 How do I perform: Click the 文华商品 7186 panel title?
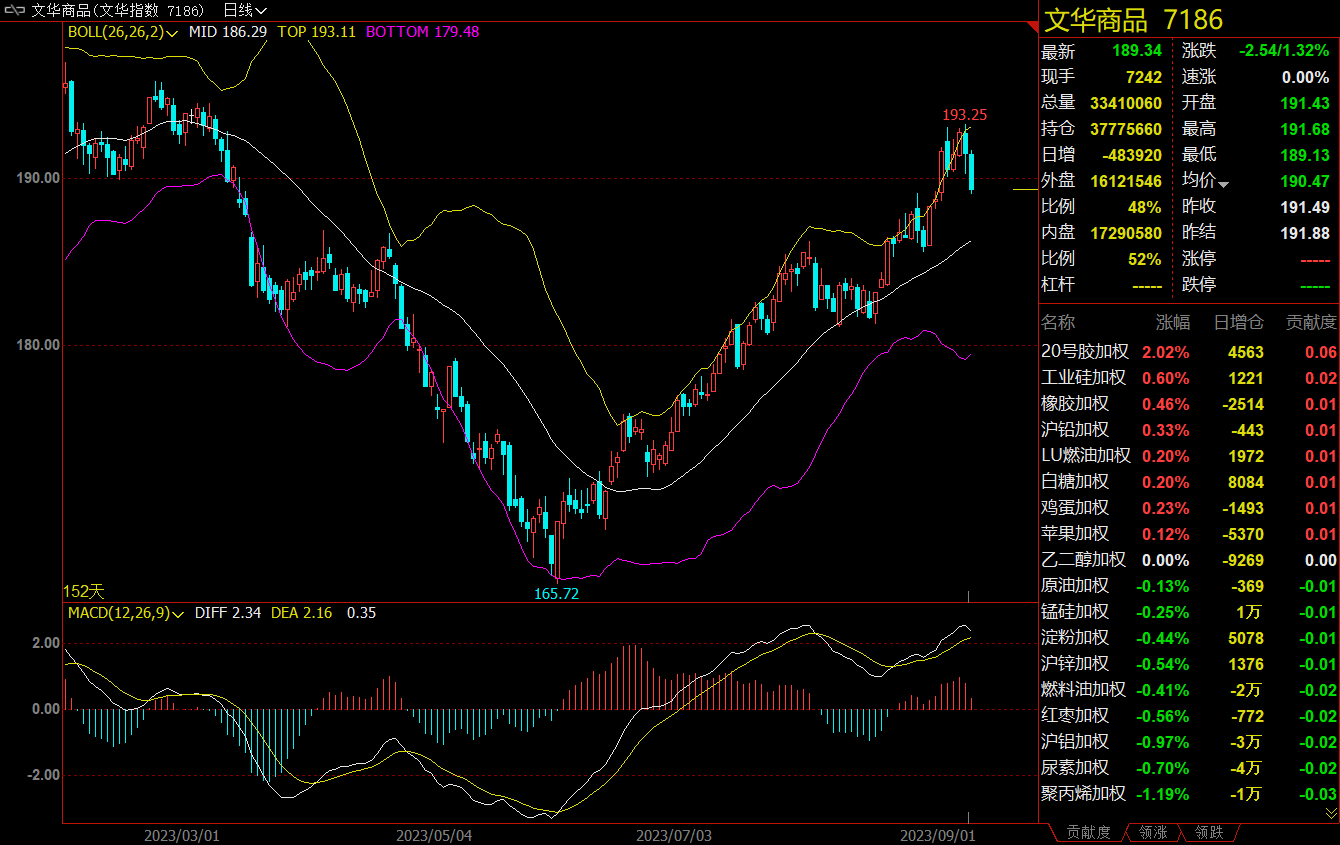point(1133,19)
